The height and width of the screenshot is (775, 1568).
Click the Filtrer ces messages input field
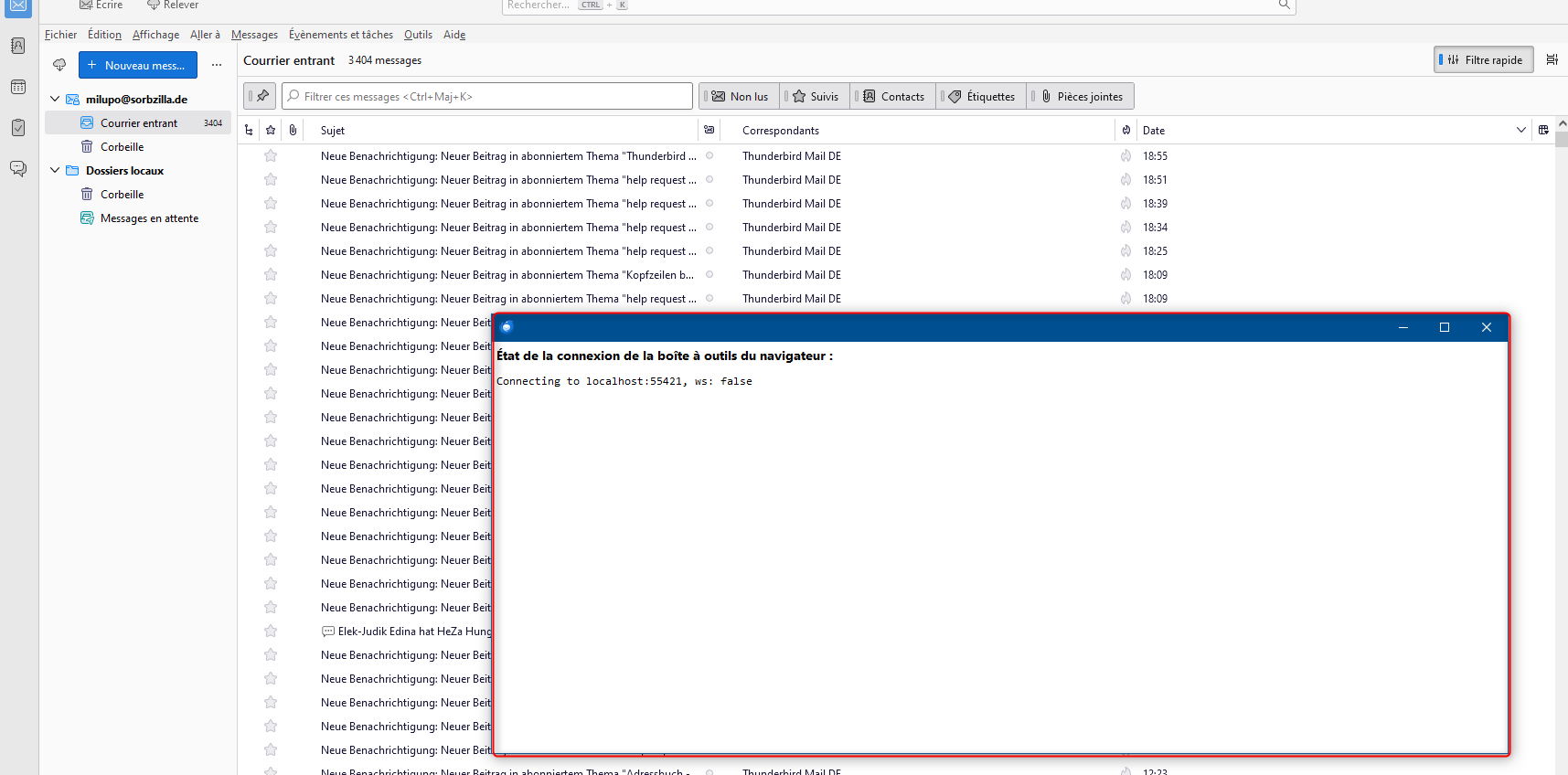tap(487, 96)
